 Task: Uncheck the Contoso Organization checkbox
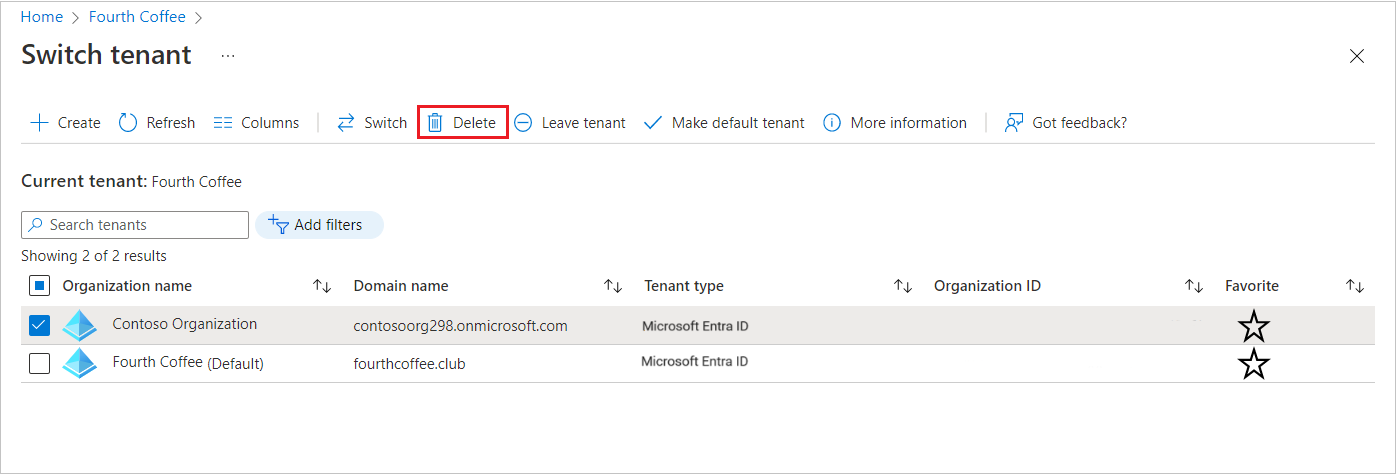click(x=39, y=326)
